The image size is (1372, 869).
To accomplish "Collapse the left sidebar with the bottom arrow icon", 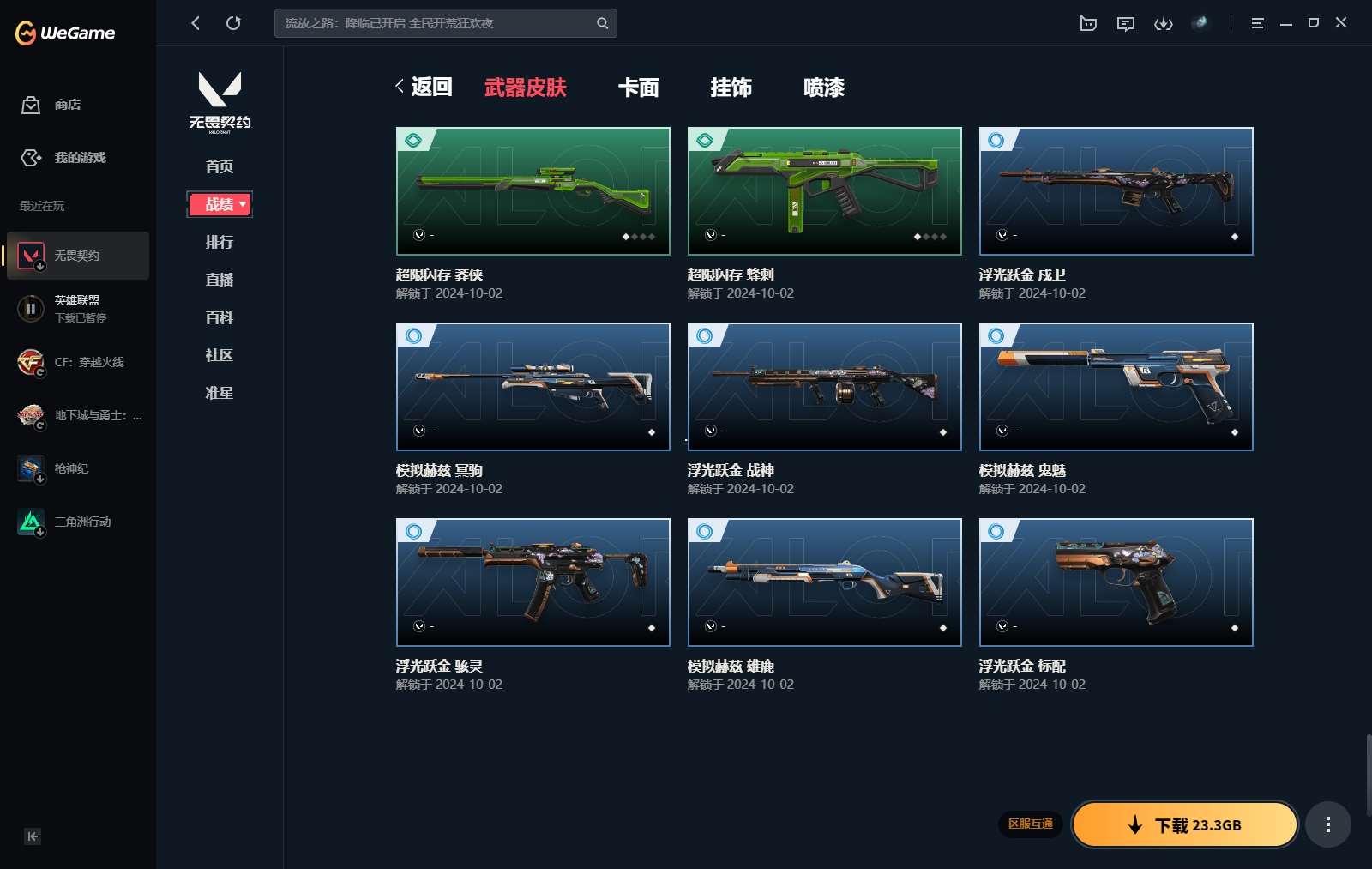I will point(33,836).
